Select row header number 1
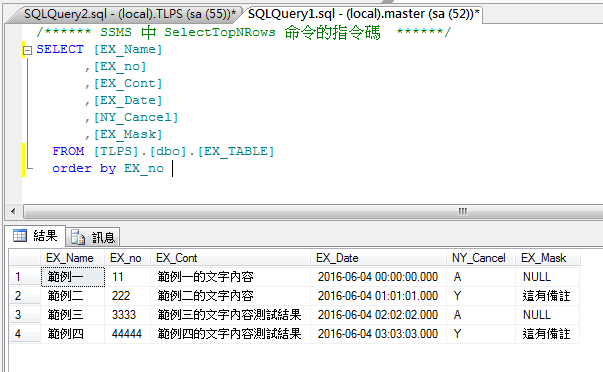This screenshot has width=603, height=372. (x=25, y=277)
